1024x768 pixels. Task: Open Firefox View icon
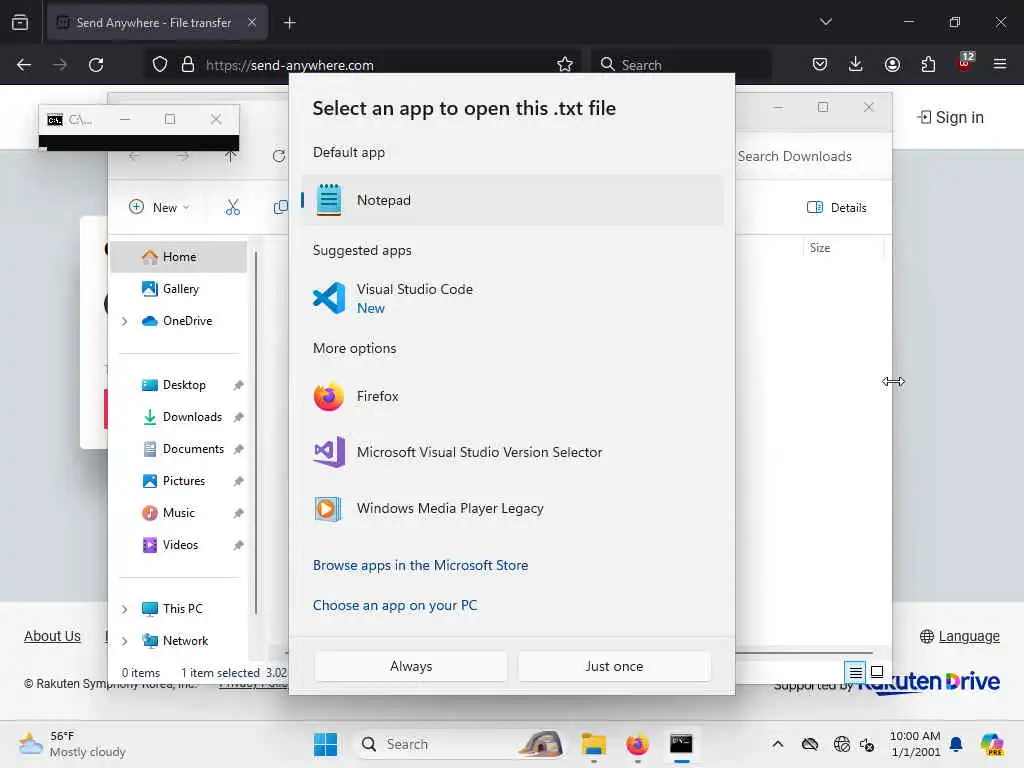20,23
